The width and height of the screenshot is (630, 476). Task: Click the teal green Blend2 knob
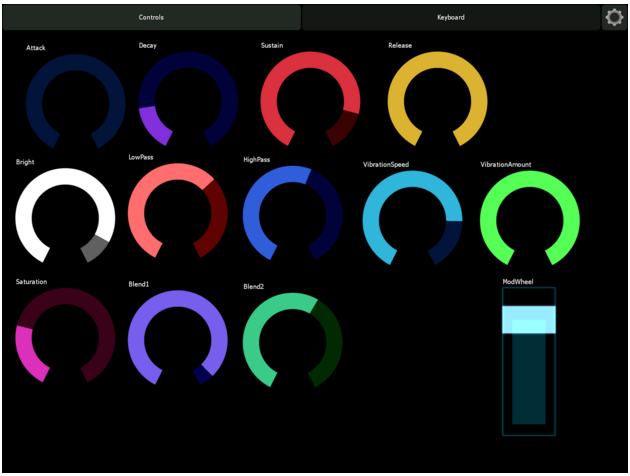click(292, 340)
